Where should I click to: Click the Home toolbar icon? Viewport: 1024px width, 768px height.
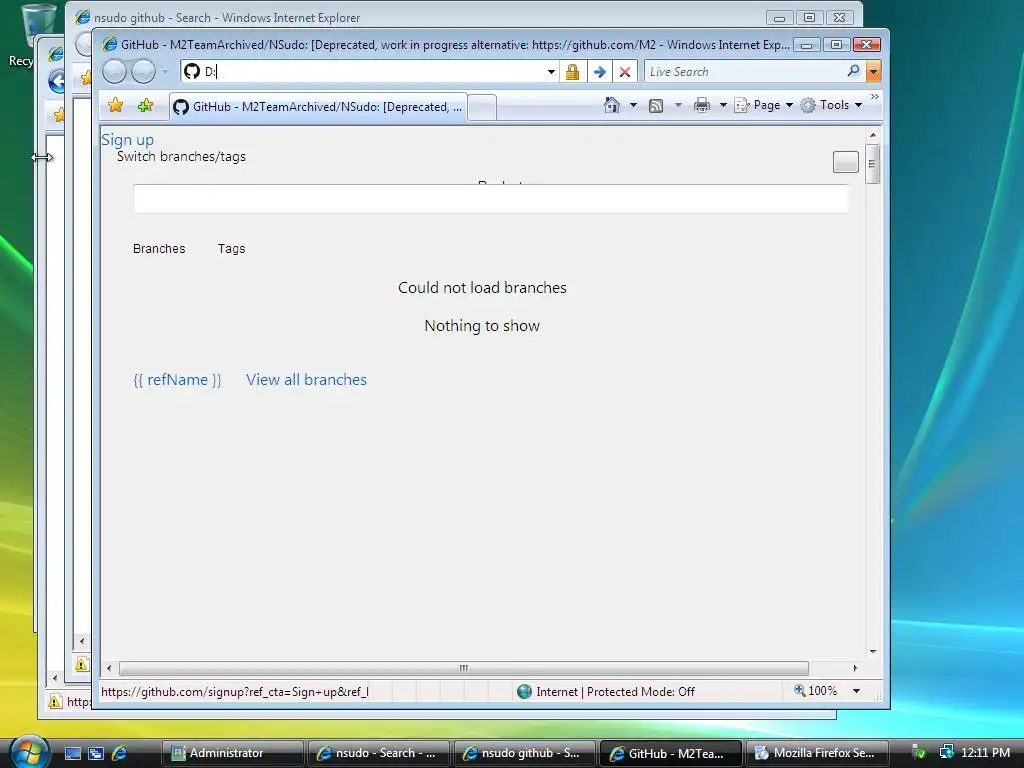[x=611, y=105]
